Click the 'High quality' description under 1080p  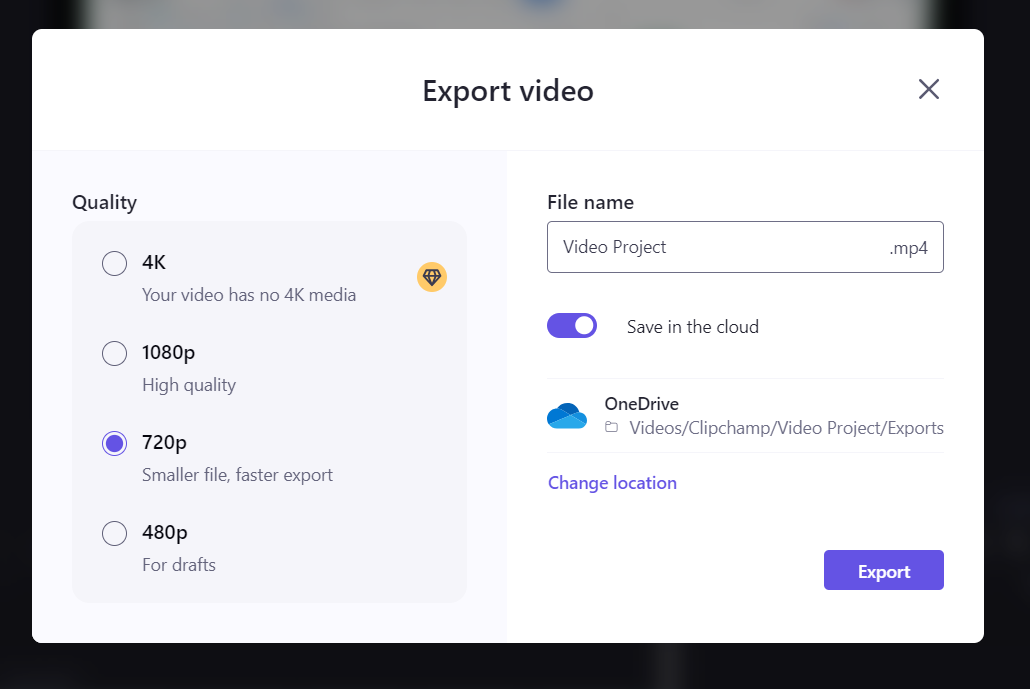point(189,385)
